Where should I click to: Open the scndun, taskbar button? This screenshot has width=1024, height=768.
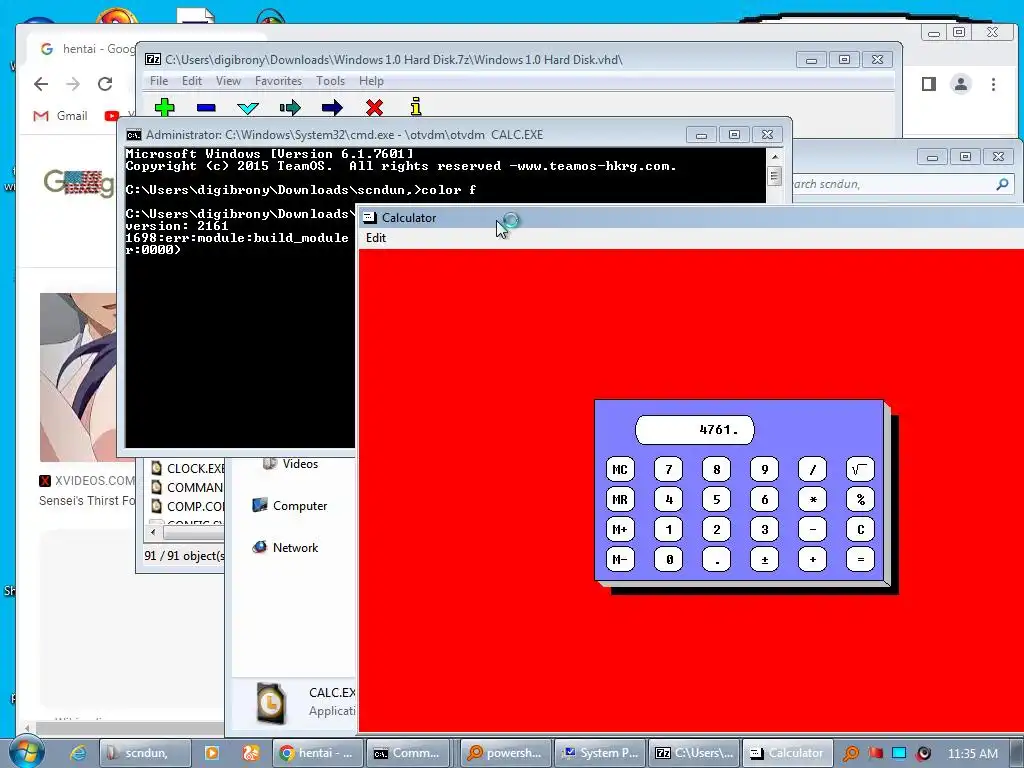pyautogui.click(x=145, y=753)
